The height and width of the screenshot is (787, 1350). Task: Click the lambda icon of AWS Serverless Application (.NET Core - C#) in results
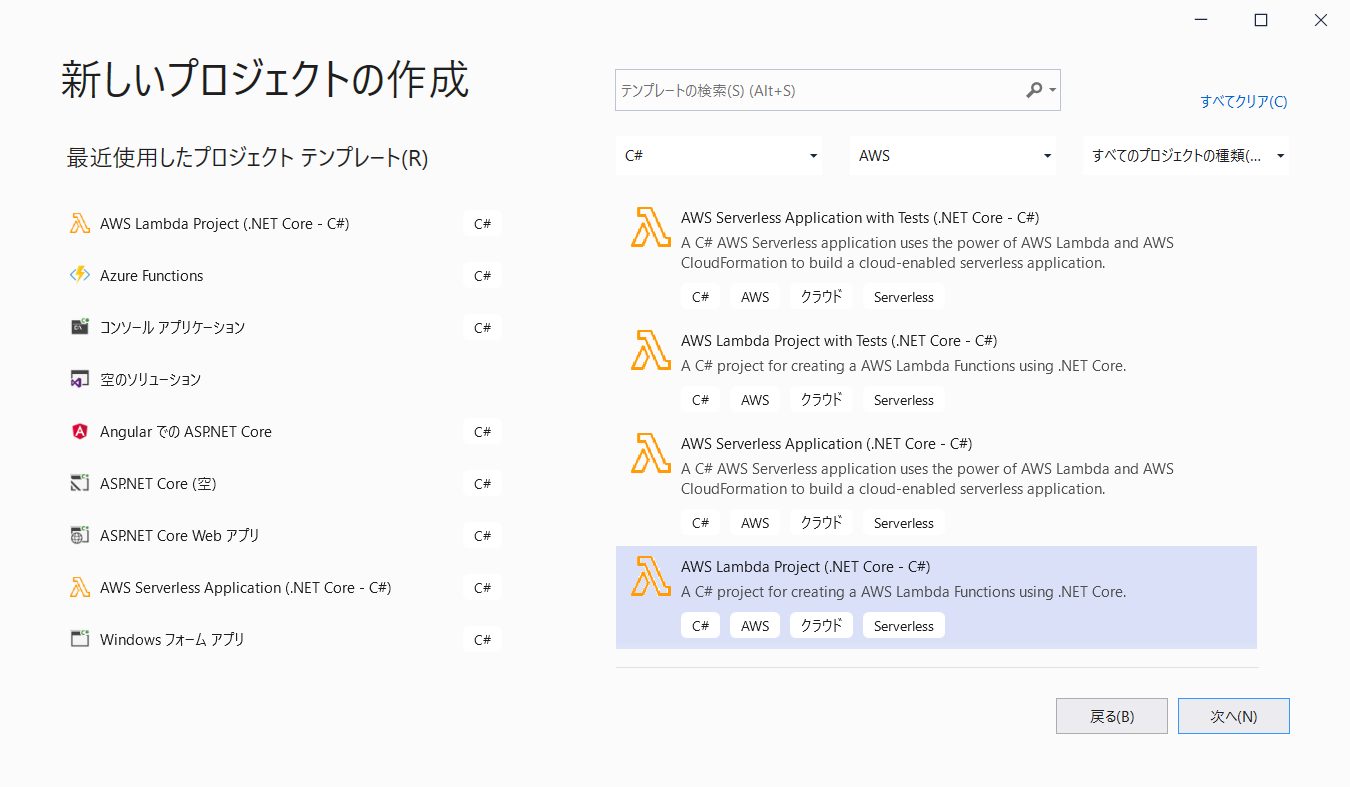pos(651,453)
